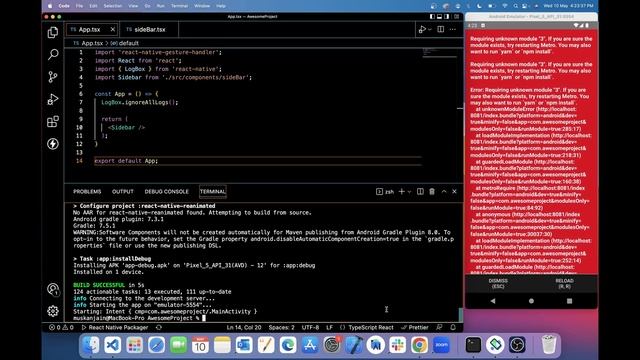Select the TERMINAL panel tab
Screen dimensions: 640x360
pos(213,191)
